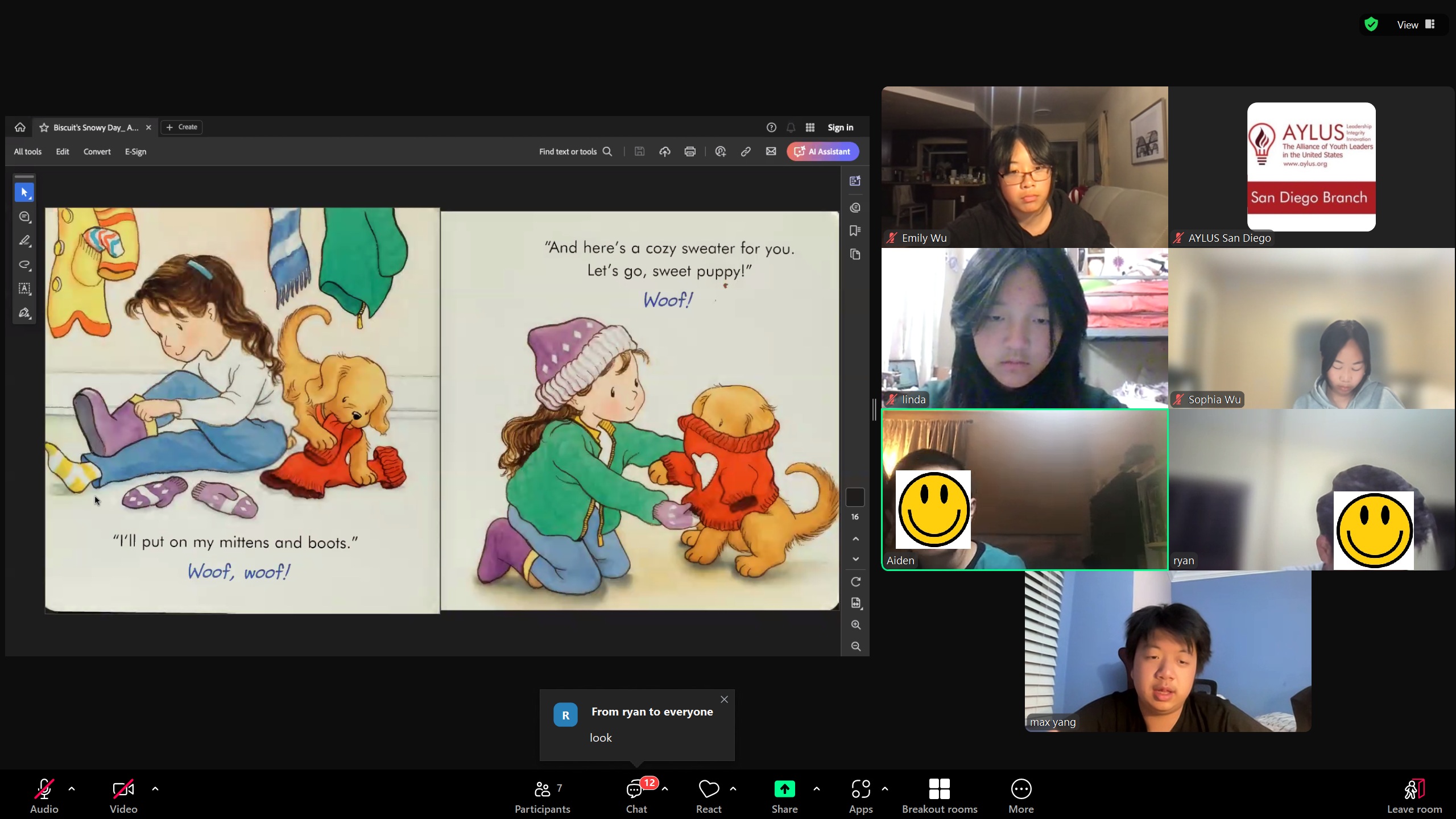Open the Apps button
Image resolution: width=1456 pixels, height=819 pixels.
pyautogui.click(x=861, y=796)
